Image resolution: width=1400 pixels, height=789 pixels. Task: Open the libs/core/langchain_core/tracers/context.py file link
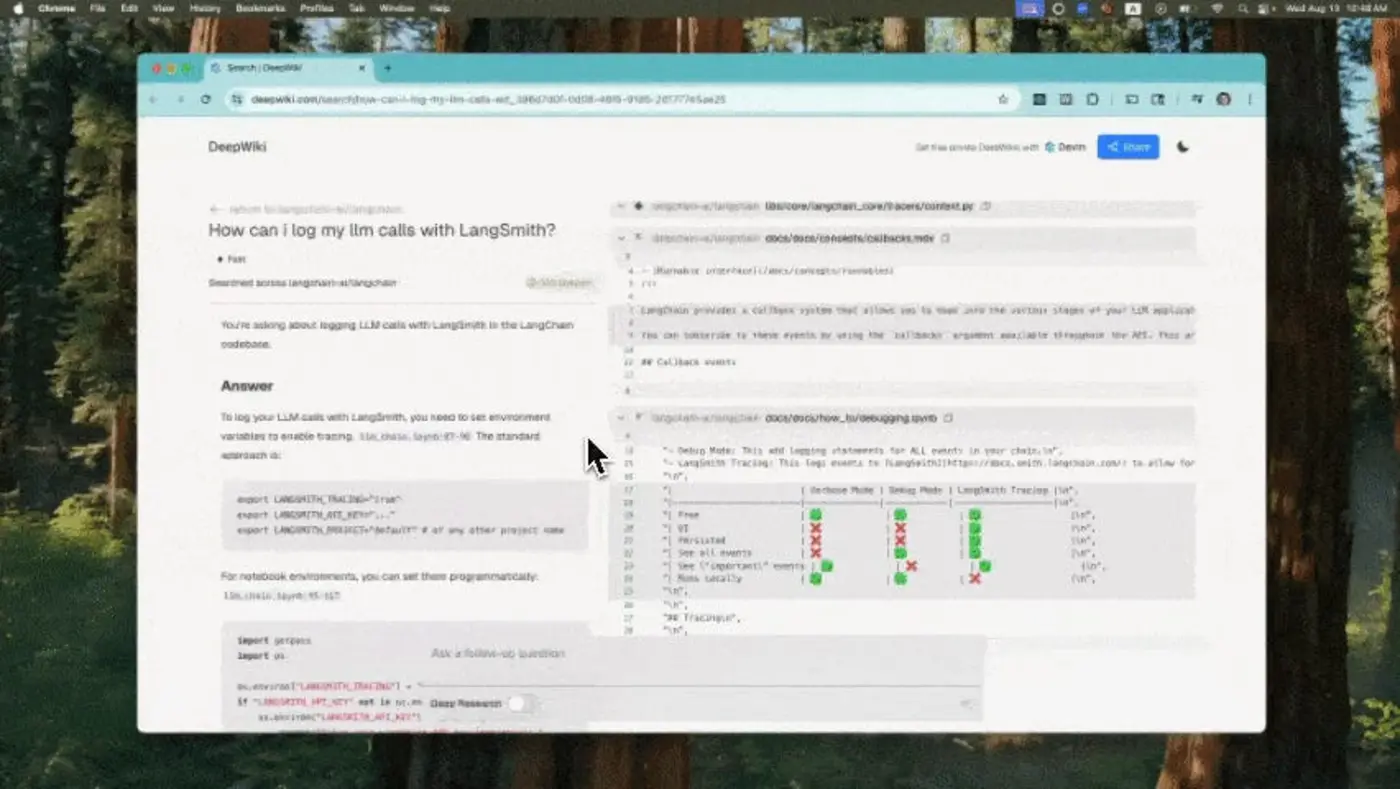pos(869,206)
